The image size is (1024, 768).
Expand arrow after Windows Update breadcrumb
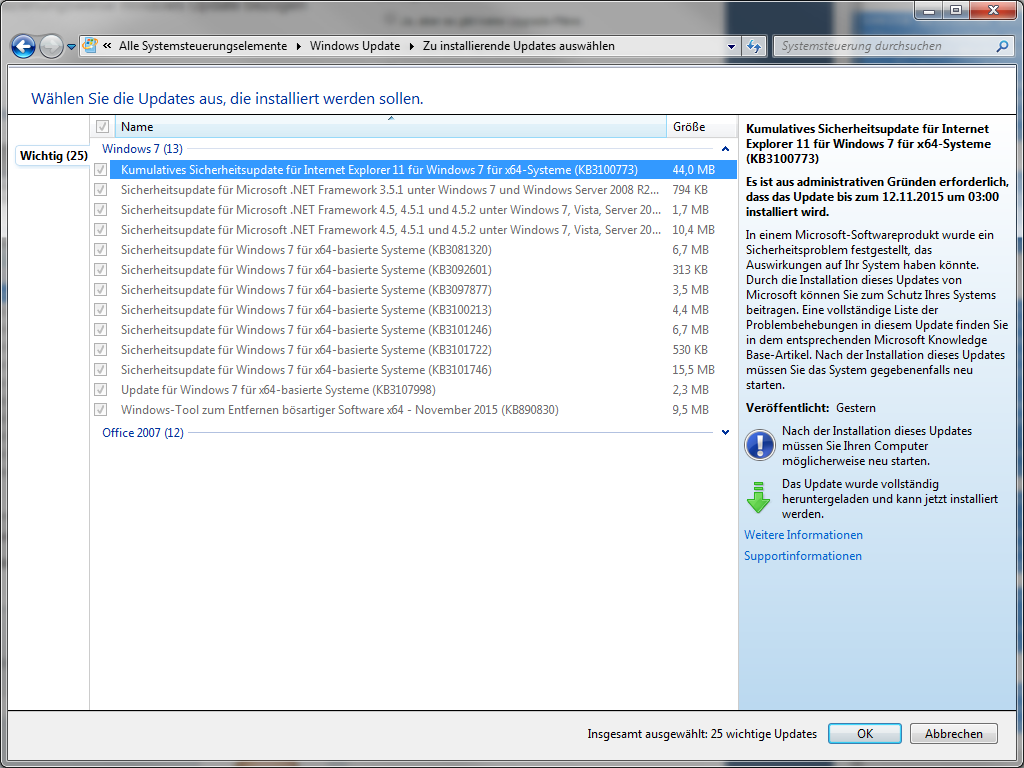click(412, 46)
